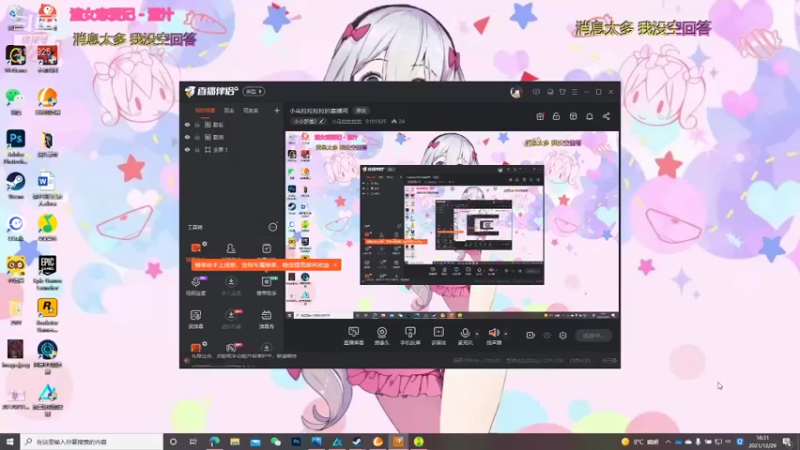Open the 弹幕 reader tool in toolbox
This screenshot has width=800, height=450.
coord(196,319)
